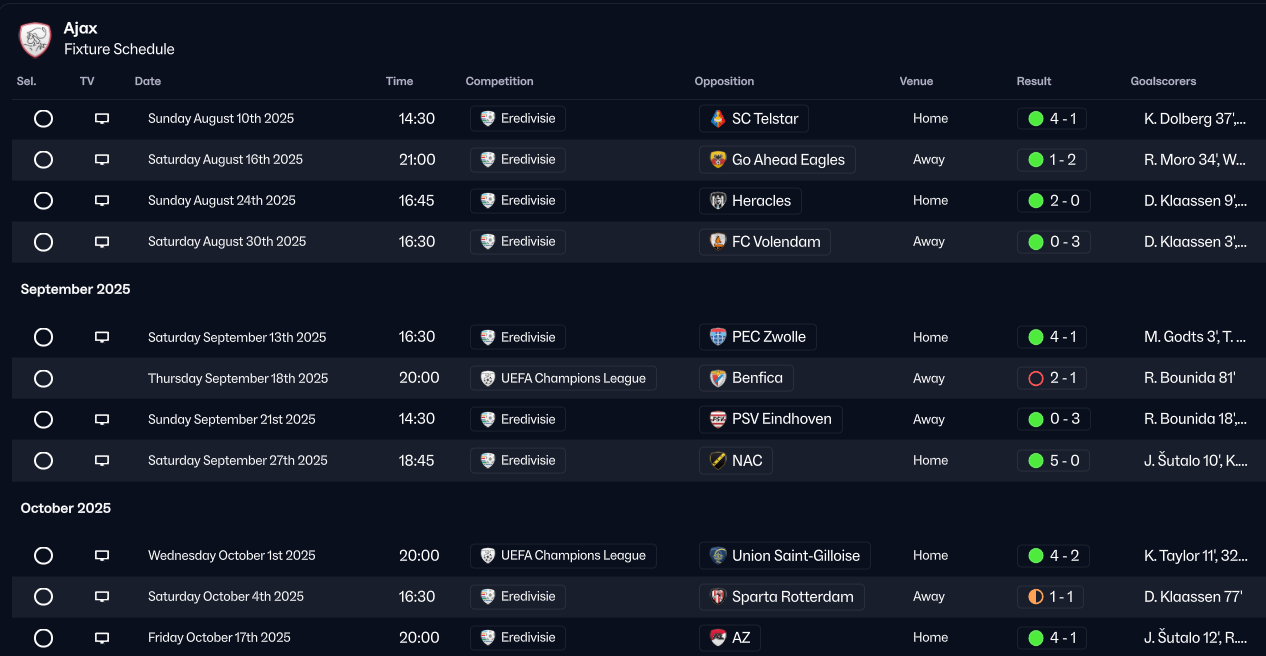This screenshot has width=1266, height=656.
Task: Open the 4 - 1 result against PEC Zwolle
Action: click(1062, 337)
